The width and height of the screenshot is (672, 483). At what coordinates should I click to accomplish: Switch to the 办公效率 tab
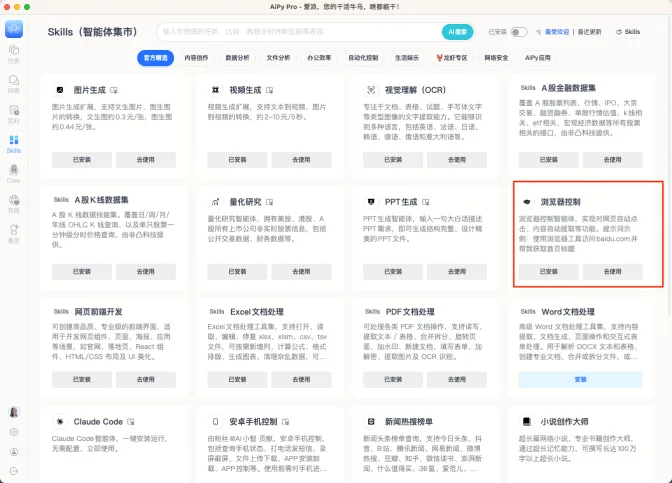[x=319, y=58]
